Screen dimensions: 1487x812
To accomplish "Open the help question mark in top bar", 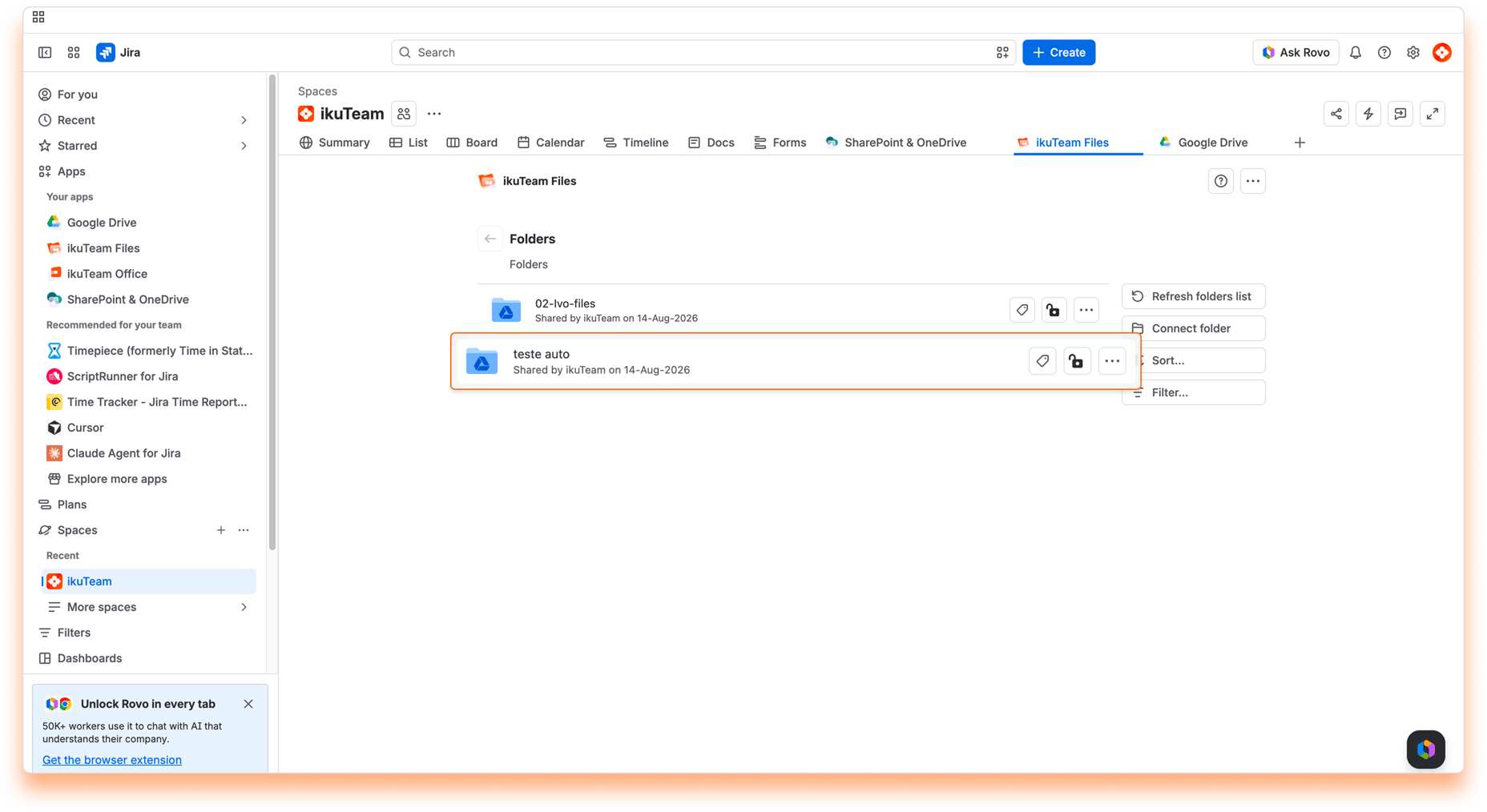I will [x=1384, y=52].
